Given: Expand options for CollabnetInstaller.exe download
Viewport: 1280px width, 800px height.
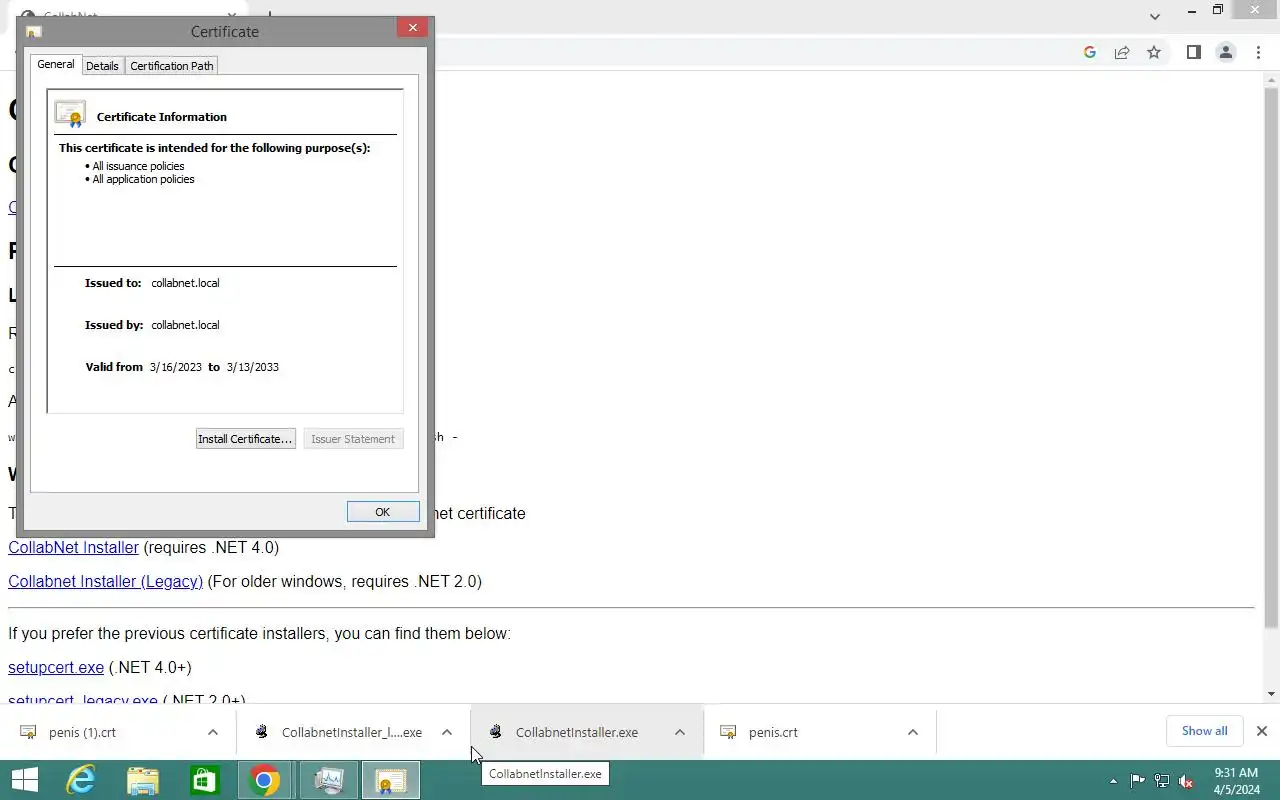Looking at the screenshot, I should tap(680, 732).
